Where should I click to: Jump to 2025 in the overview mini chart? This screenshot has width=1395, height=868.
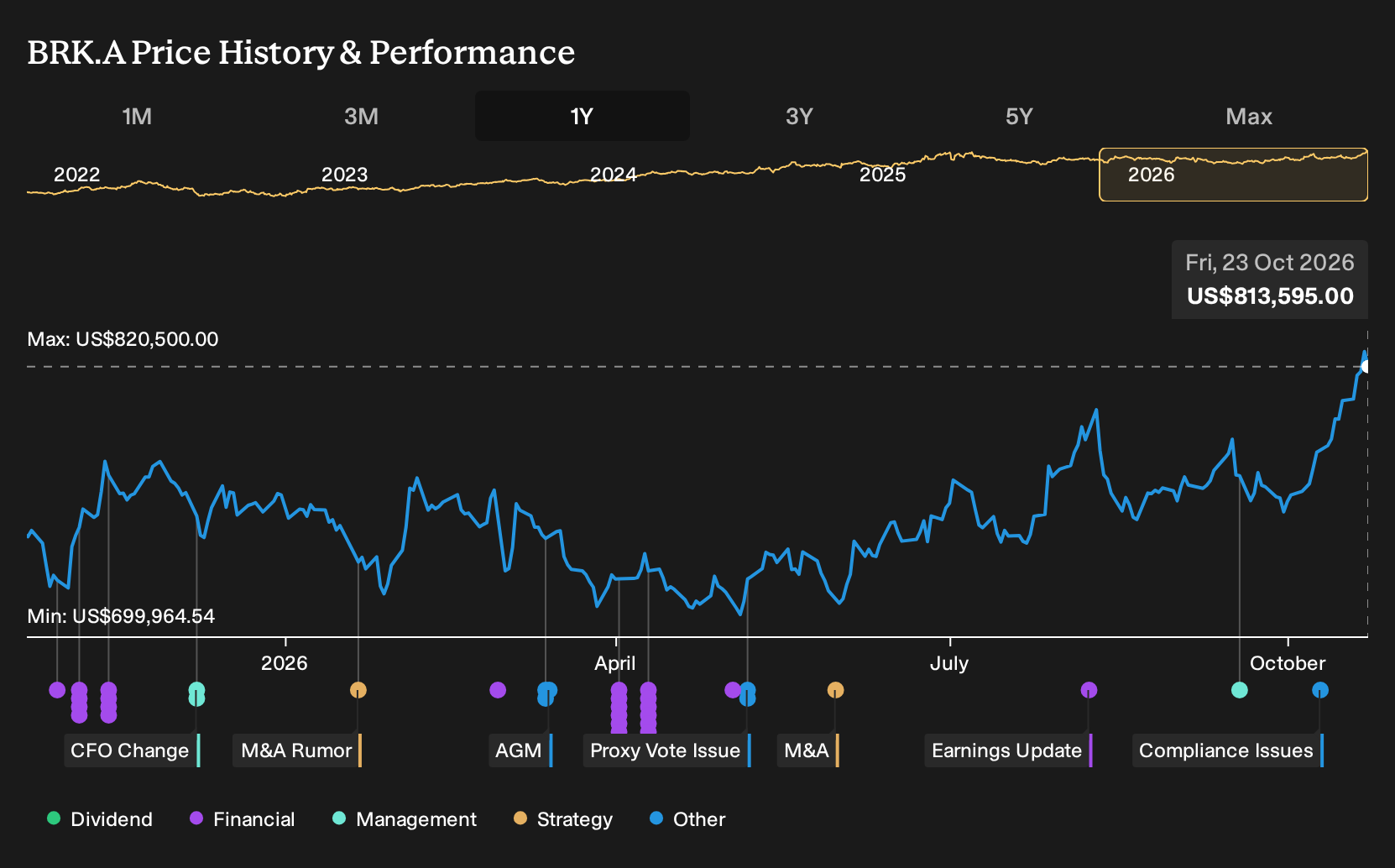882,175
